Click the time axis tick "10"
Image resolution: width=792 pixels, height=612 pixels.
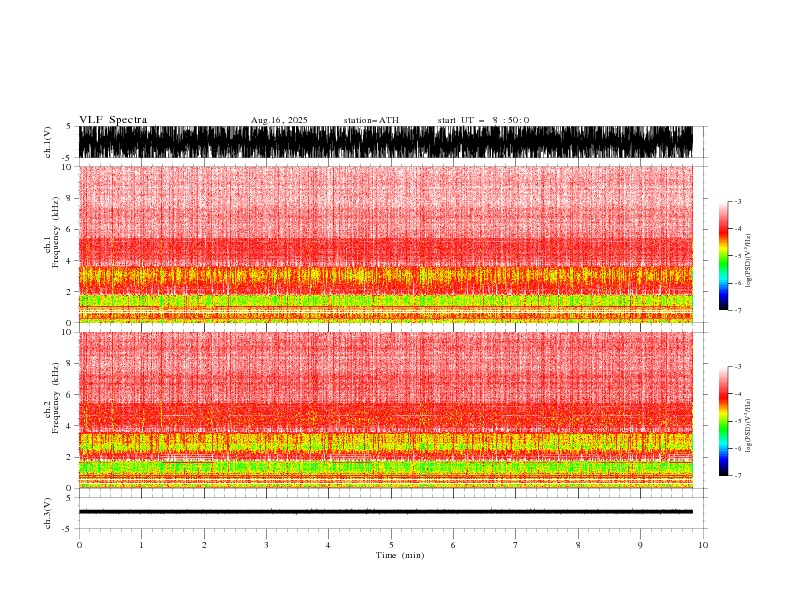tap(703, 545)
